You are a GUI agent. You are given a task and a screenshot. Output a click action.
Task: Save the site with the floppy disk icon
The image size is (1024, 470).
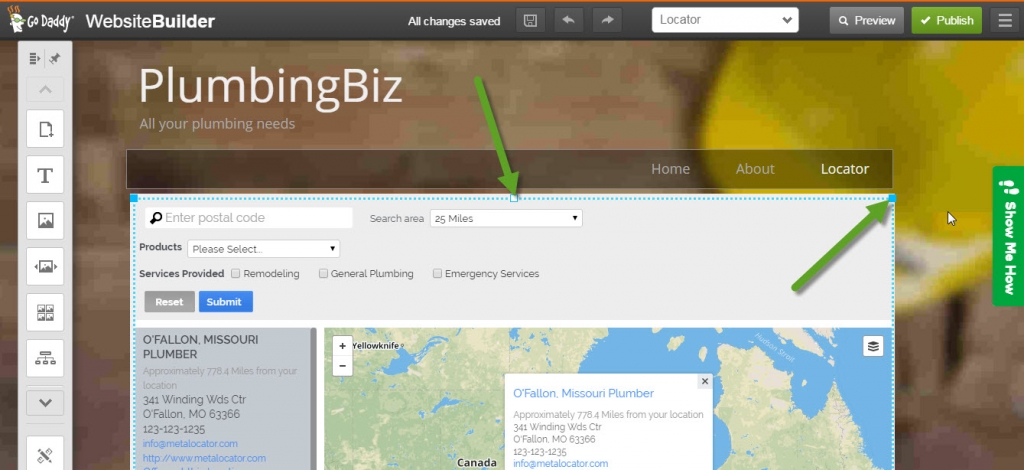click(x=530, y=20)
